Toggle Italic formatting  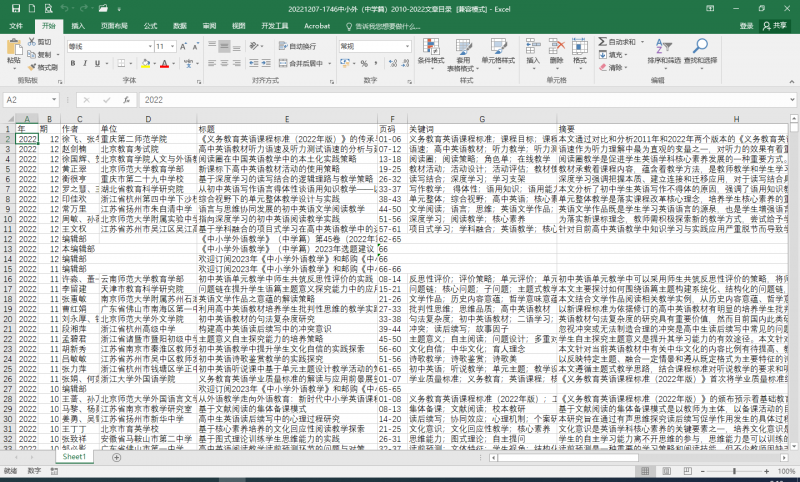point(85,63)
